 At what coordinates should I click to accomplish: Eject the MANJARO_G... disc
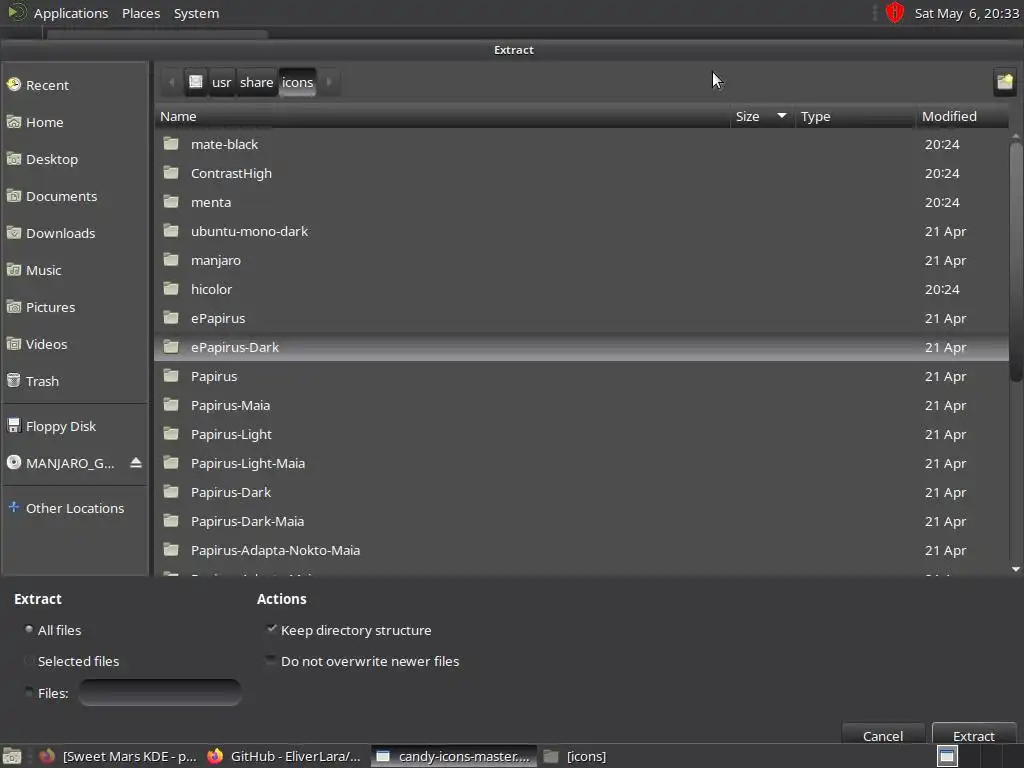click(136, 463)
